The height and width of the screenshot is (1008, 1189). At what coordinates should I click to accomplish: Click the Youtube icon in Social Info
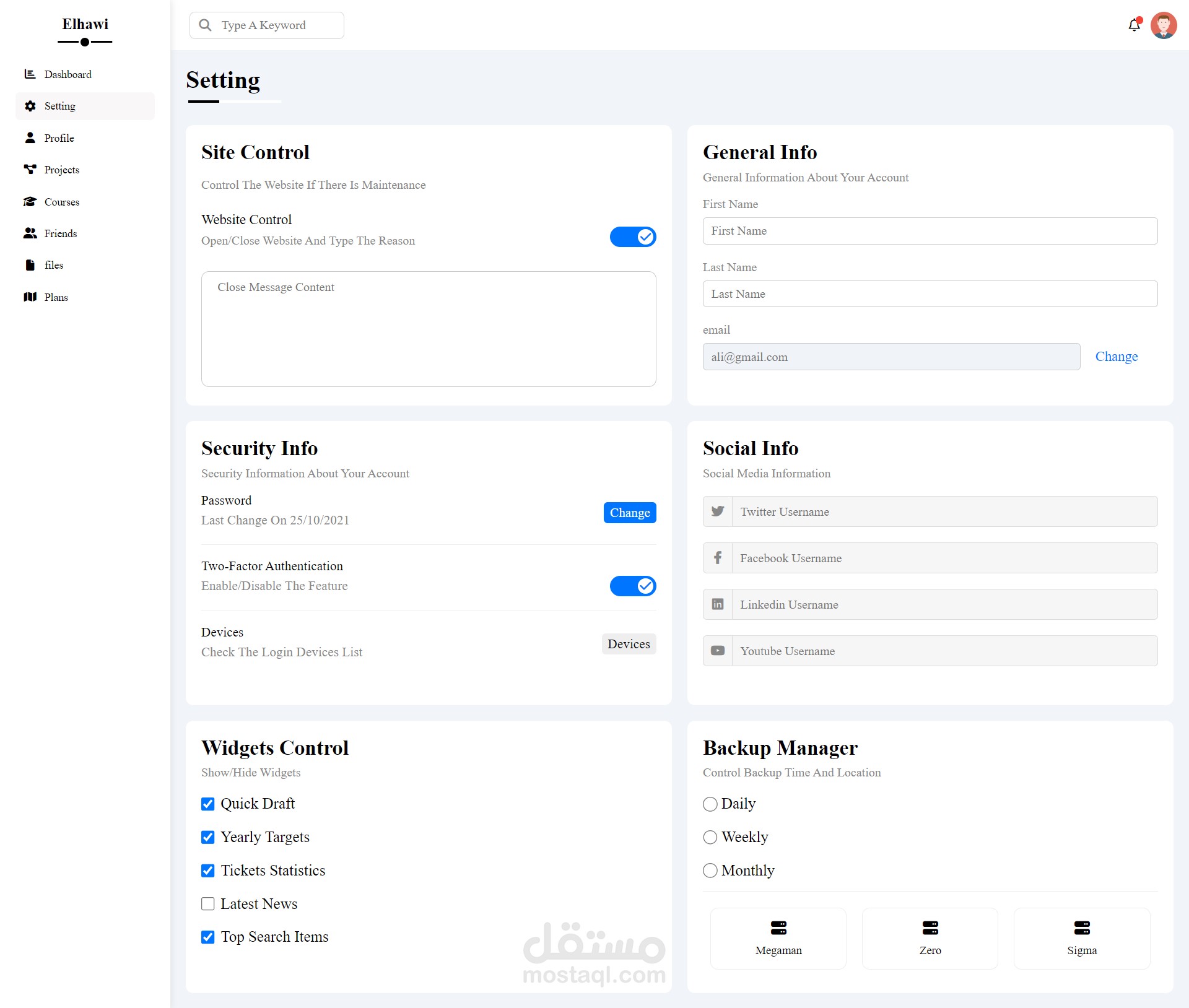point(718,651)
